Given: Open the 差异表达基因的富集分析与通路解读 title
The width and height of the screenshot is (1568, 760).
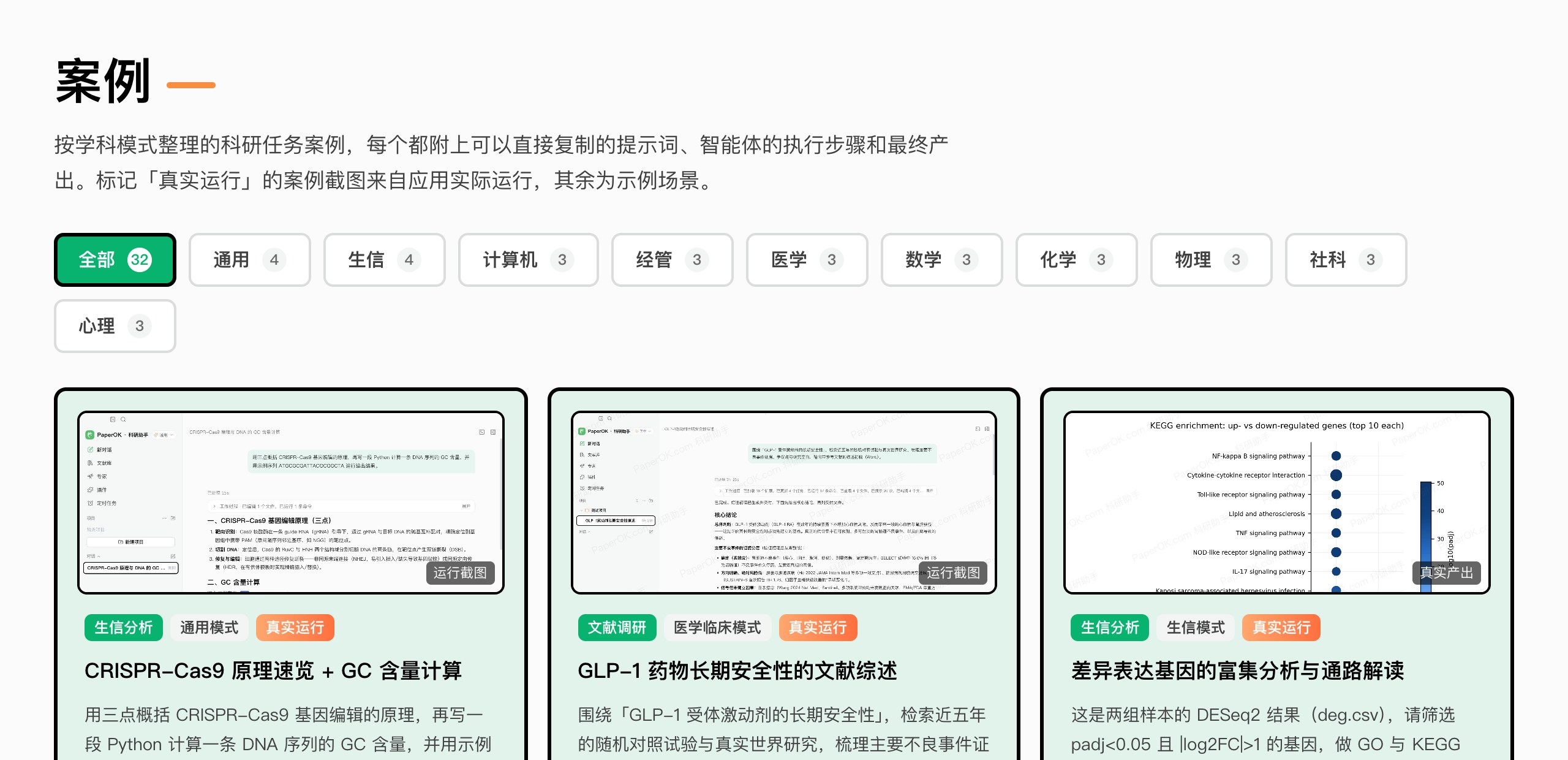Looking at the screenshot, I should [x=1237, y=671].
